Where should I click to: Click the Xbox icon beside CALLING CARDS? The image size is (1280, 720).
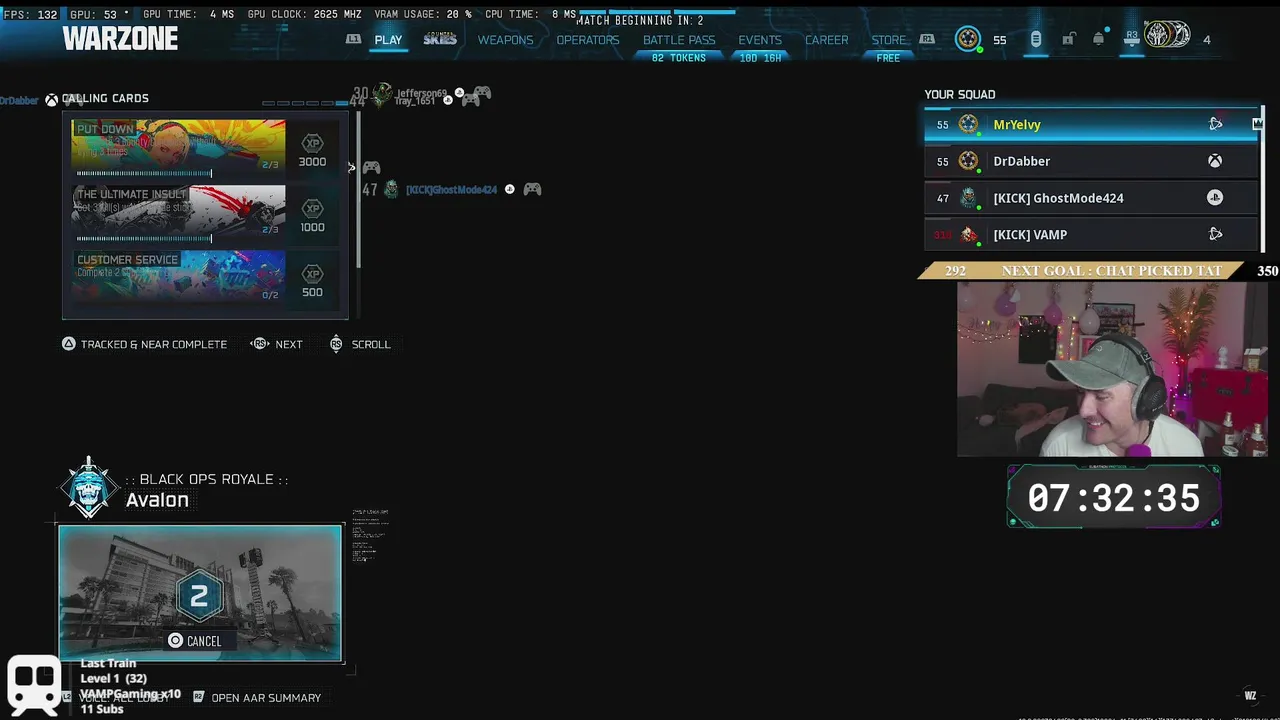click(x=51, y=100)
